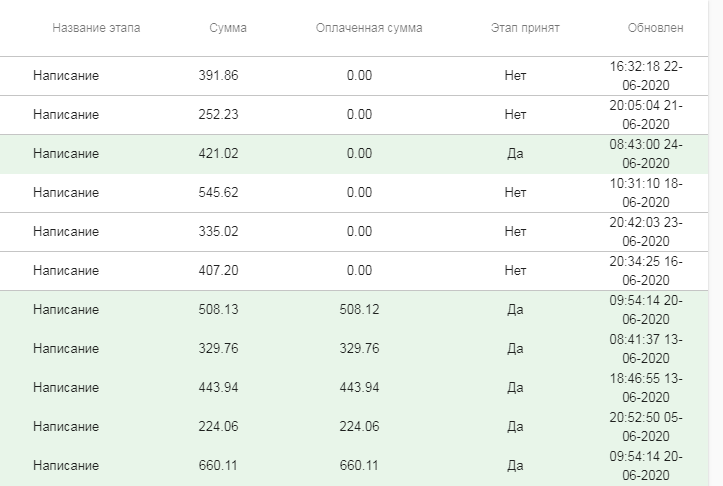Click the paid amount 660.11

tap(359, 465)
